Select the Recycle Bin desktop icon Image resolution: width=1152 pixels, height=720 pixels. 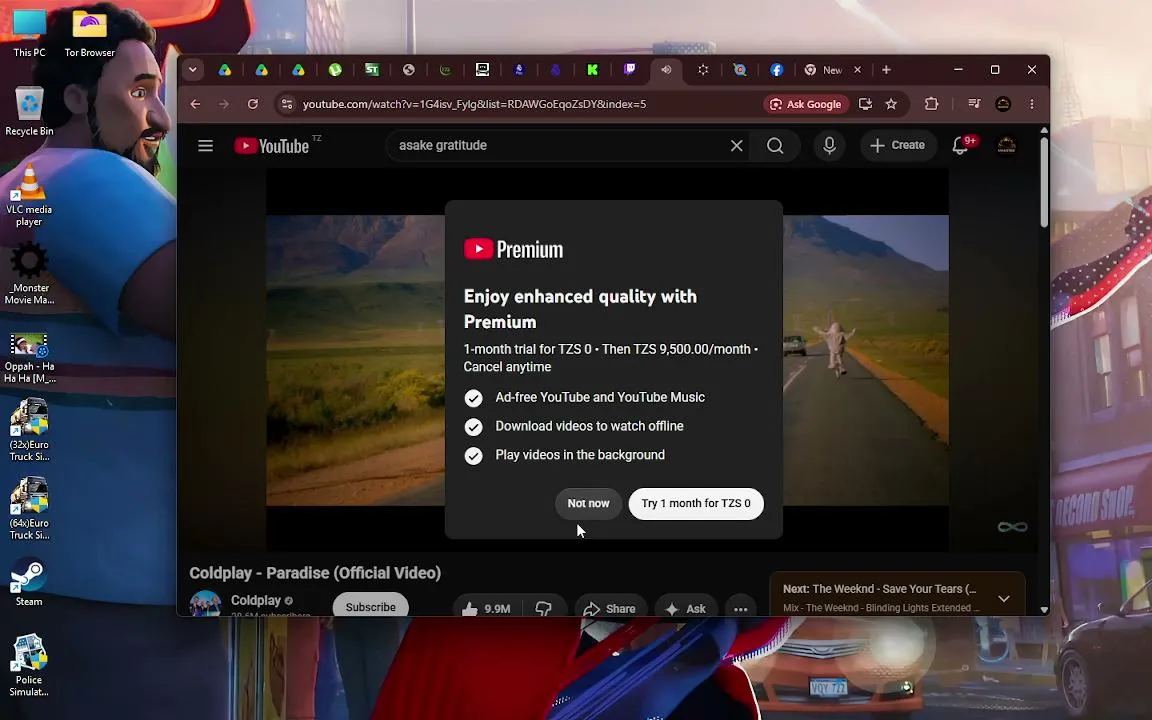pyautogui.click(x=29, y=112)
